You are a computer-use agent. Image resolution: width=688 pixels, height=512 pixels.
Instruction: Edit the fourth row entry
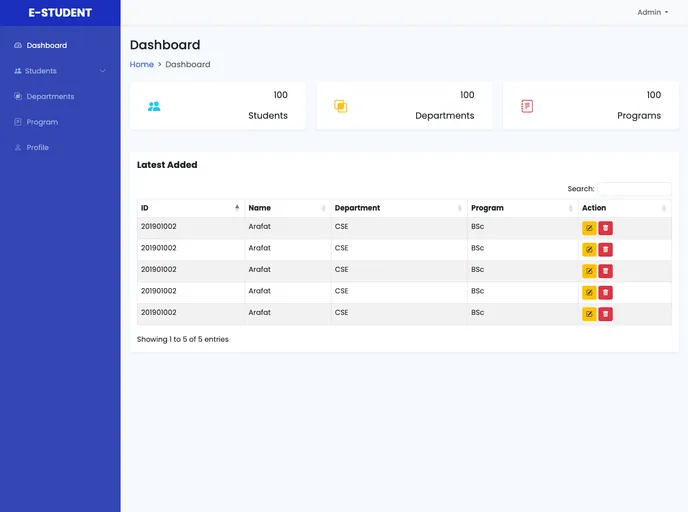click(589, 293)
